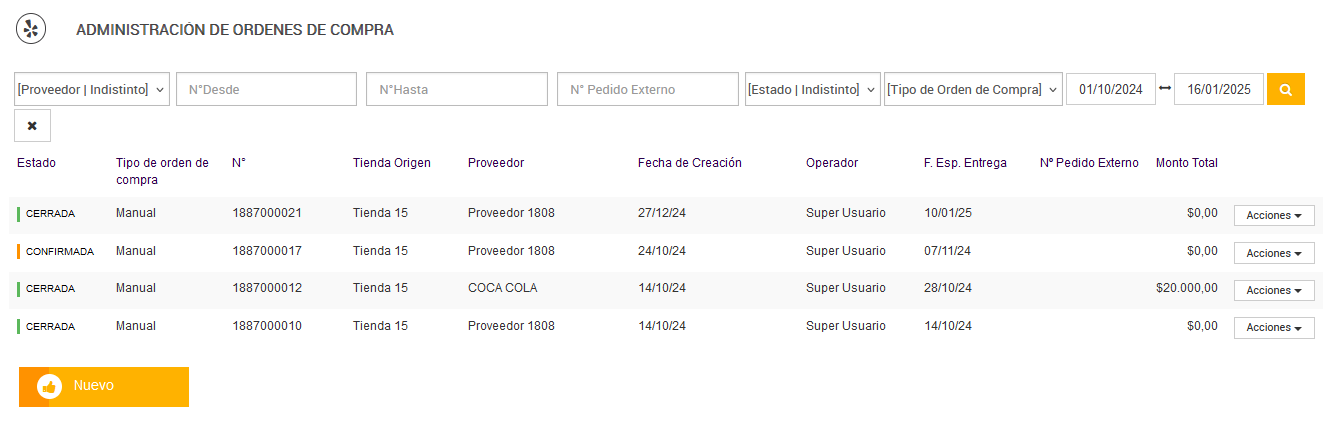Show Acciones for order 1887000010

pos(1273,327)
